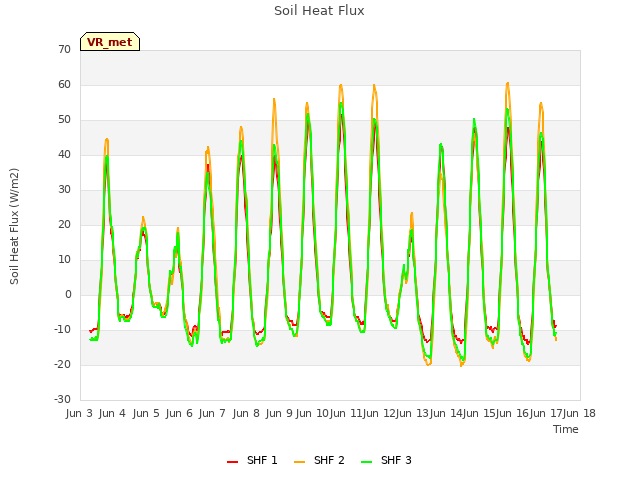The height and width of the screenshot is (480, 640).
Task: Click the Jun 8 x-axis tick label
Action: click(246, 413)
